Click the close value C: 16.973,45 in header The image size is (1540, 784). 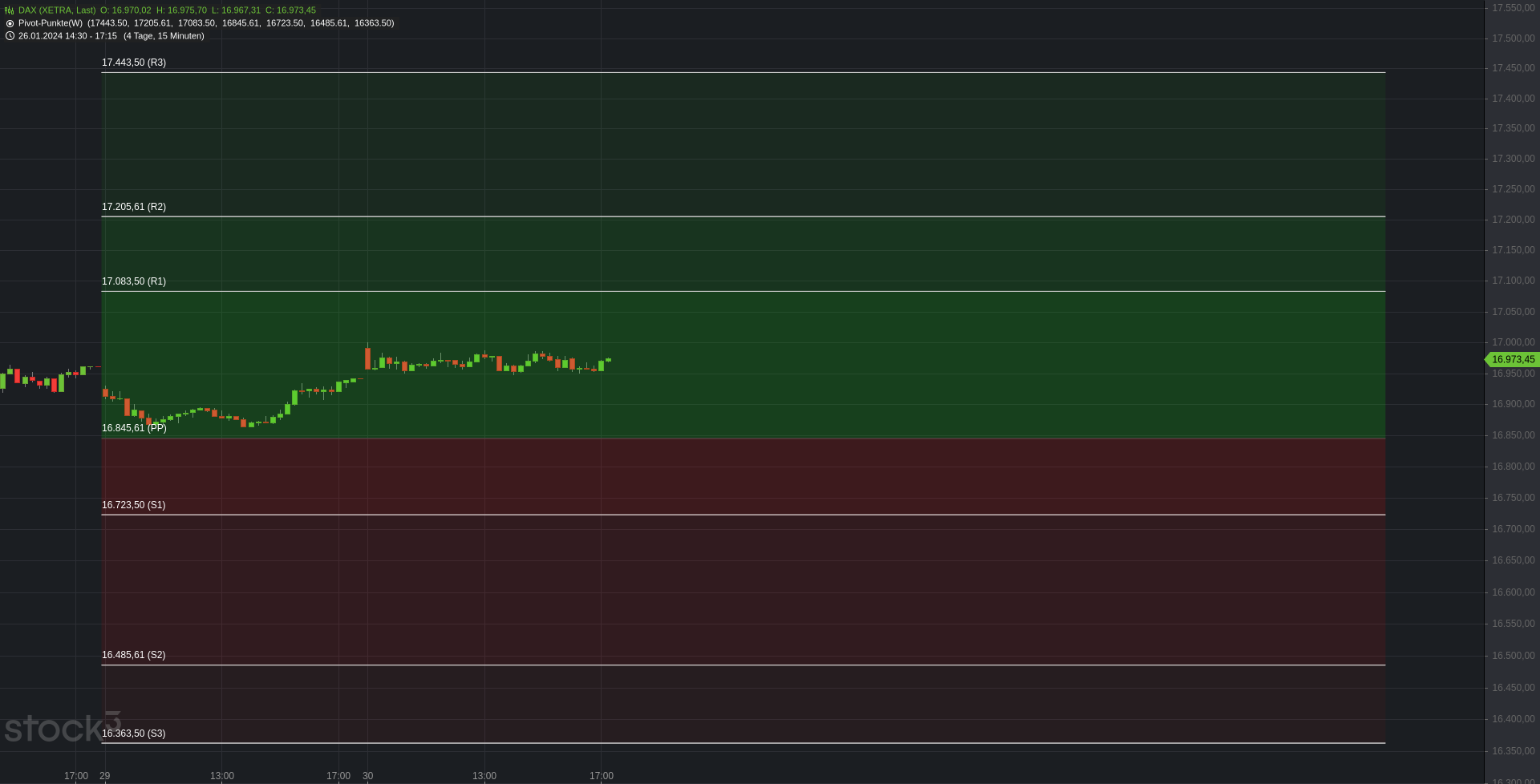290,10
